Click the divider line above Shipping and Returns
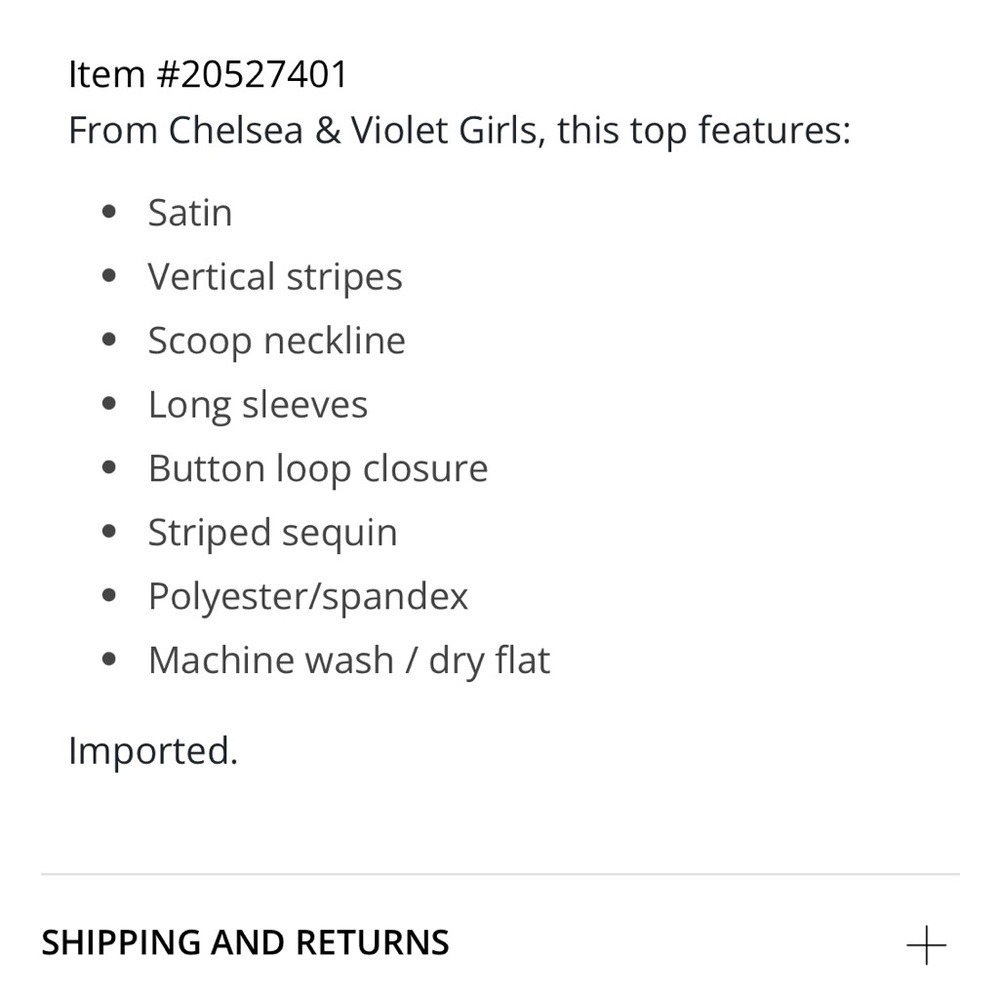Viewport: 1000px width, 1000px height. click(x=500, y=874)
